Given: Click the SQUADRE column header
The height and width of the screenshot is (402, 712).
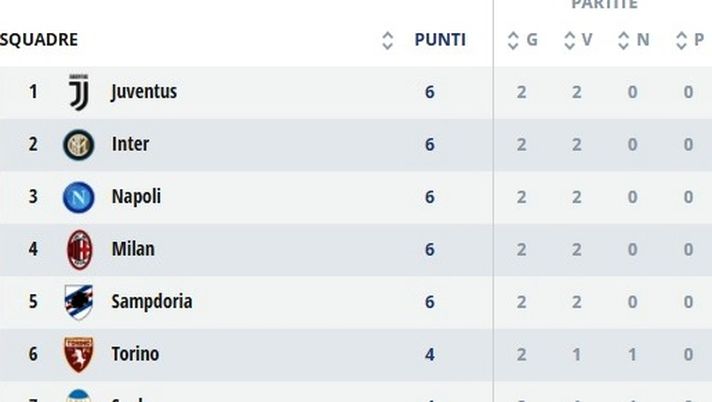Looking at the screenshot, I should [x=39, y=40].
